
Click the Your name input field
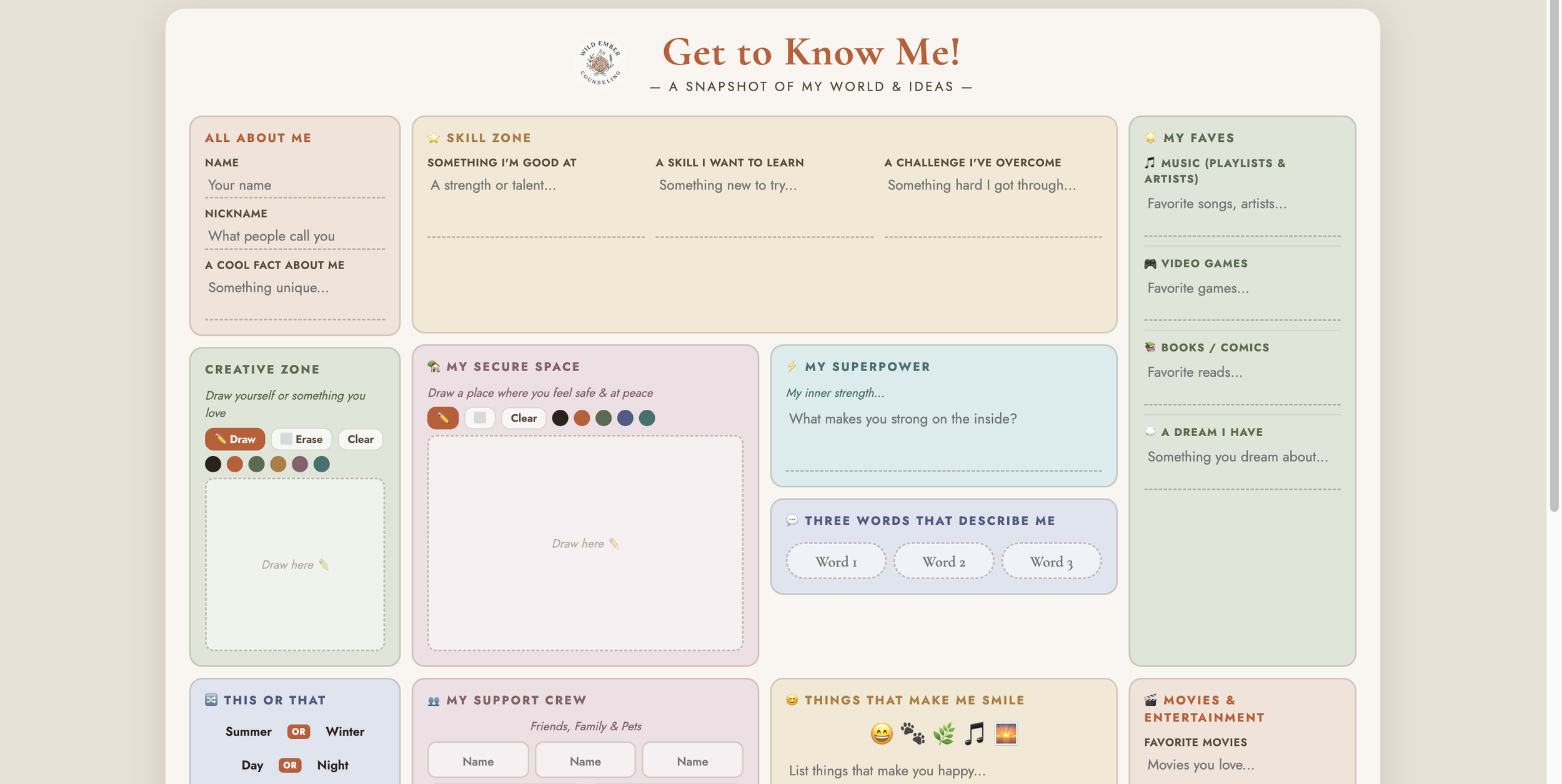295,186
